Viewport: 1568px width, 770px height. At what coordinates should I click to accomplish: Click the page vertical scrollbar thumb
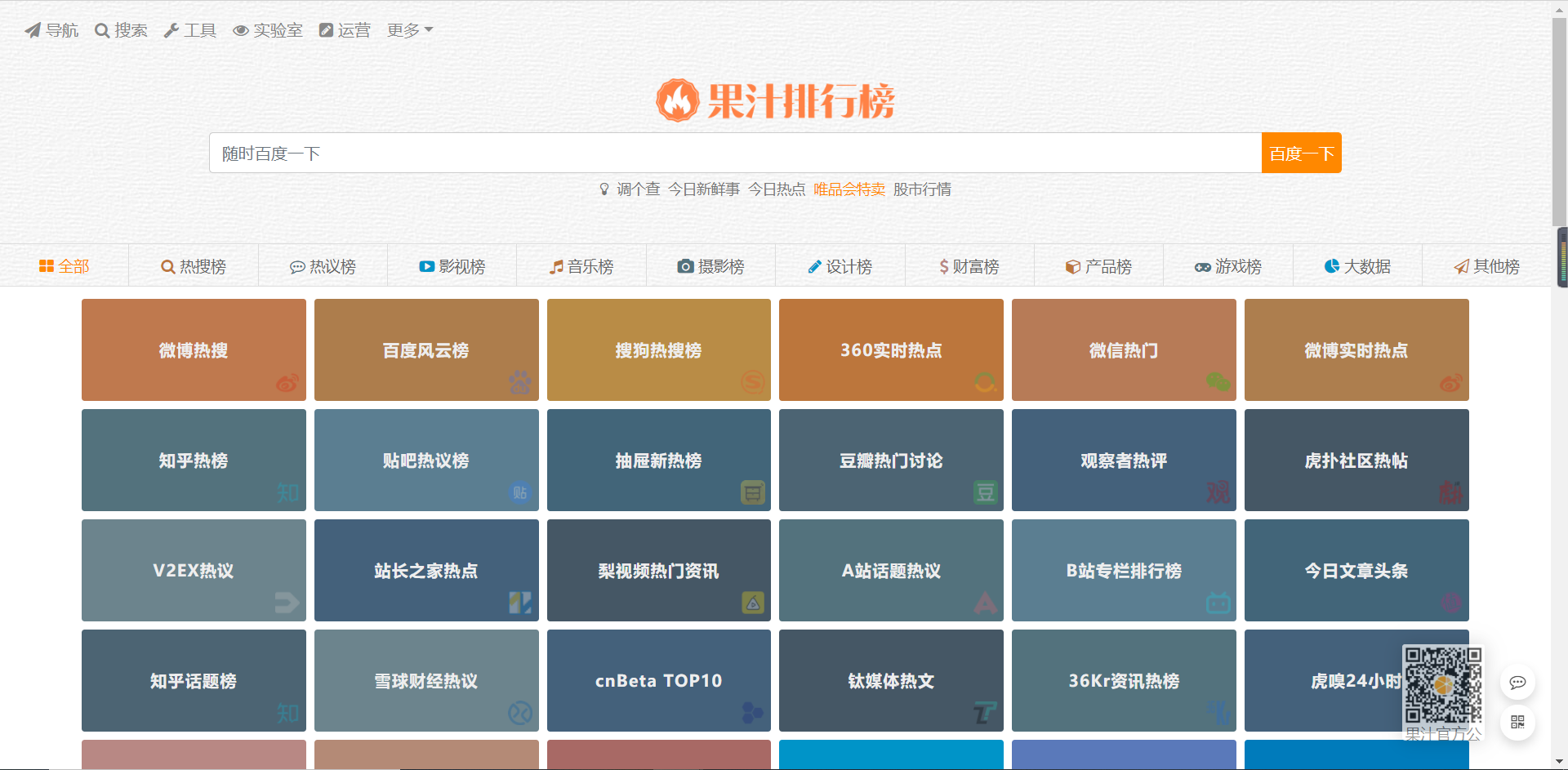click(1559, 122)
